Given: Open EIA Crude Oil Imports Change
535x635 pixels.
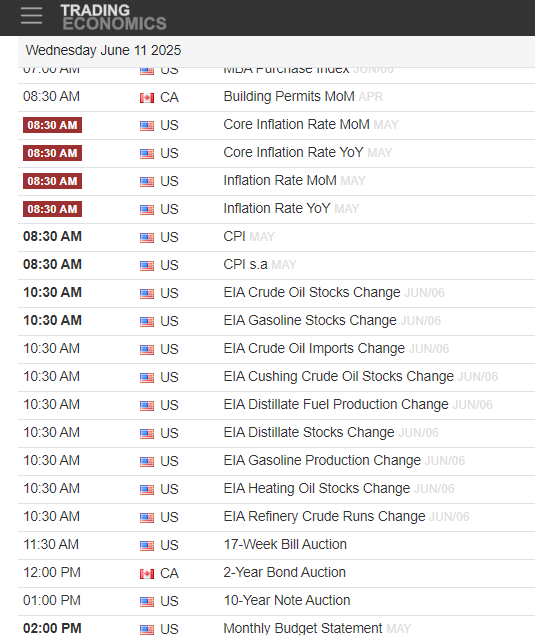Looking at the screenshot, I should (314, 348).
